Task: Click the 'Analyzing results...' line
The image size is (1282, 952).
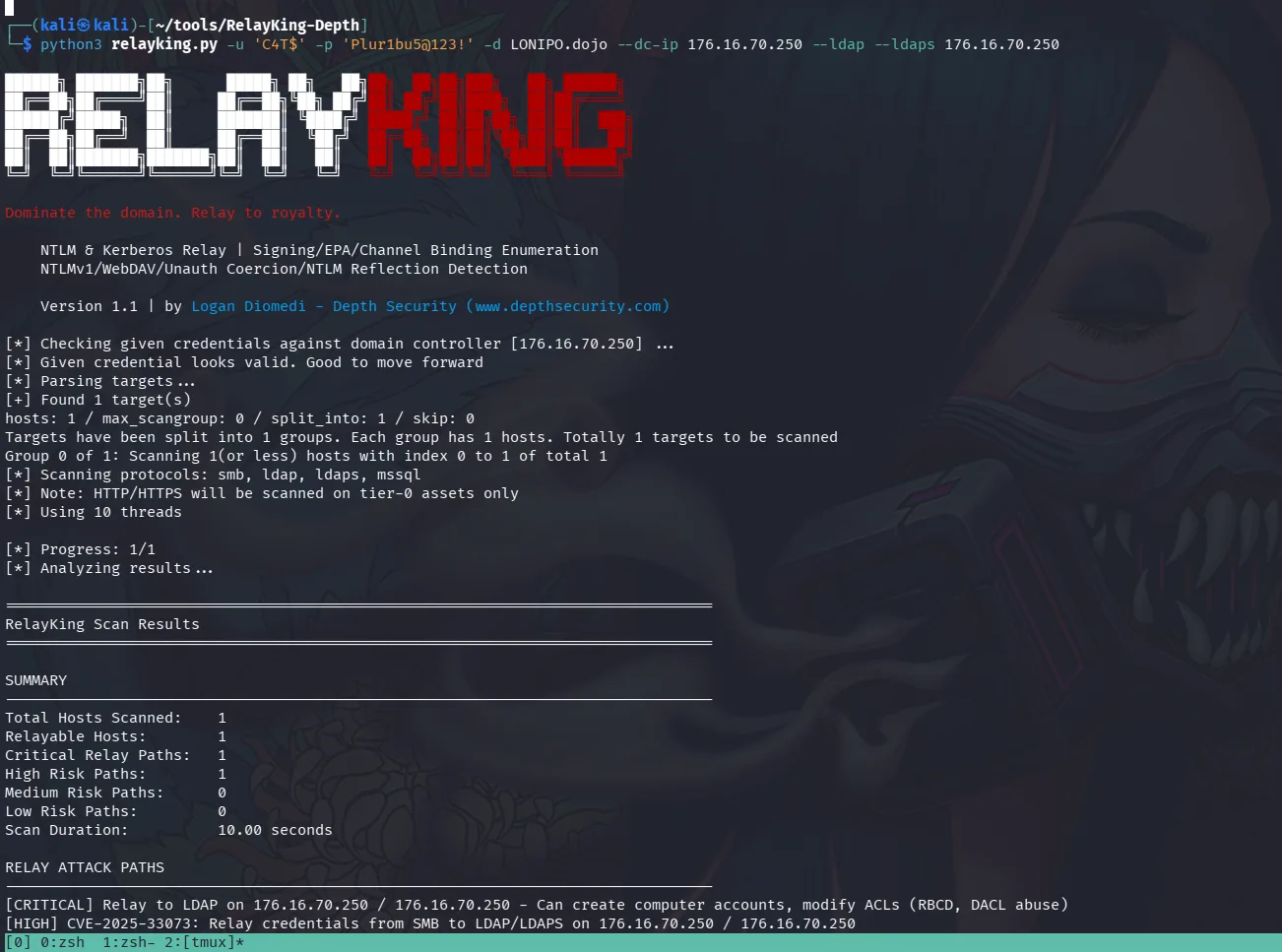Action: [109, 568]
